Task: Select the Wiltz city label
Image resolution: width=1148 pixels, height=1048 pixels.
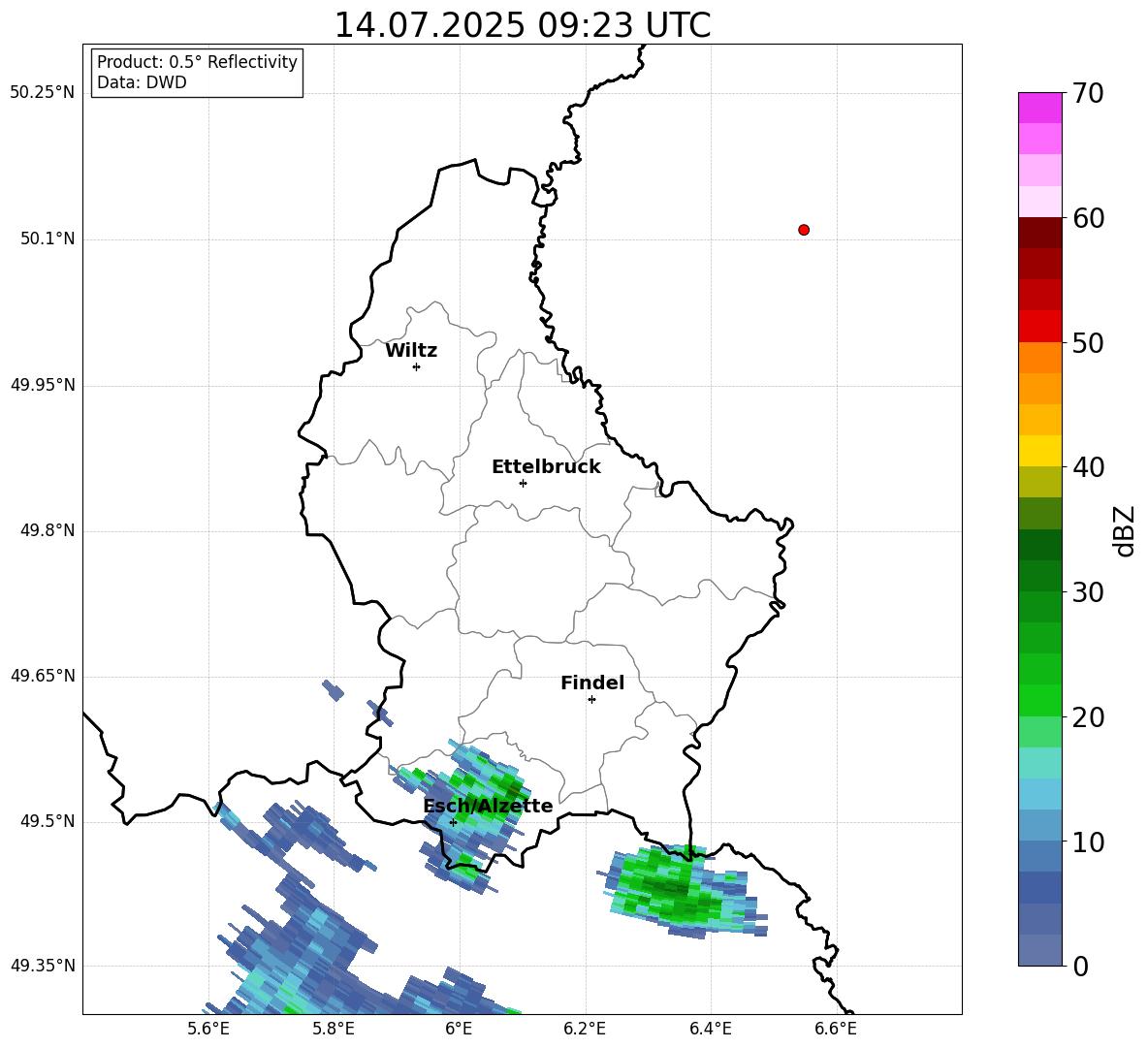Action: pos(411,351)
